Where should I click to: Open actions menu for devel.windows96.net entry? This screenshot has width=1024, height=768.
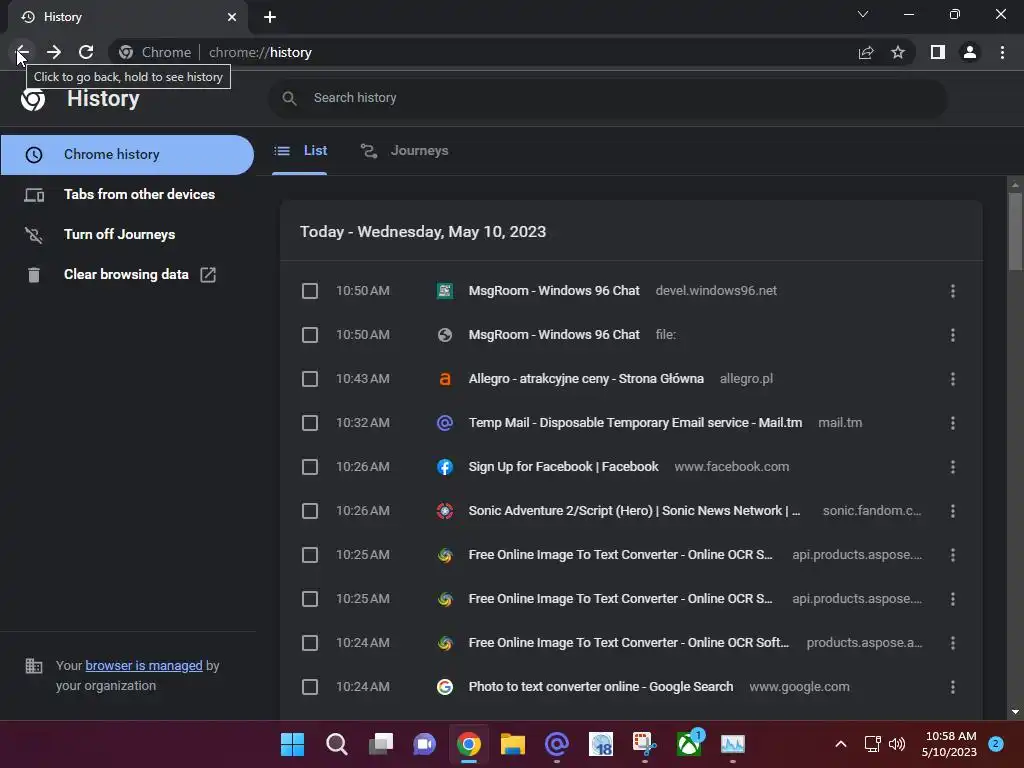click(953, 291)
